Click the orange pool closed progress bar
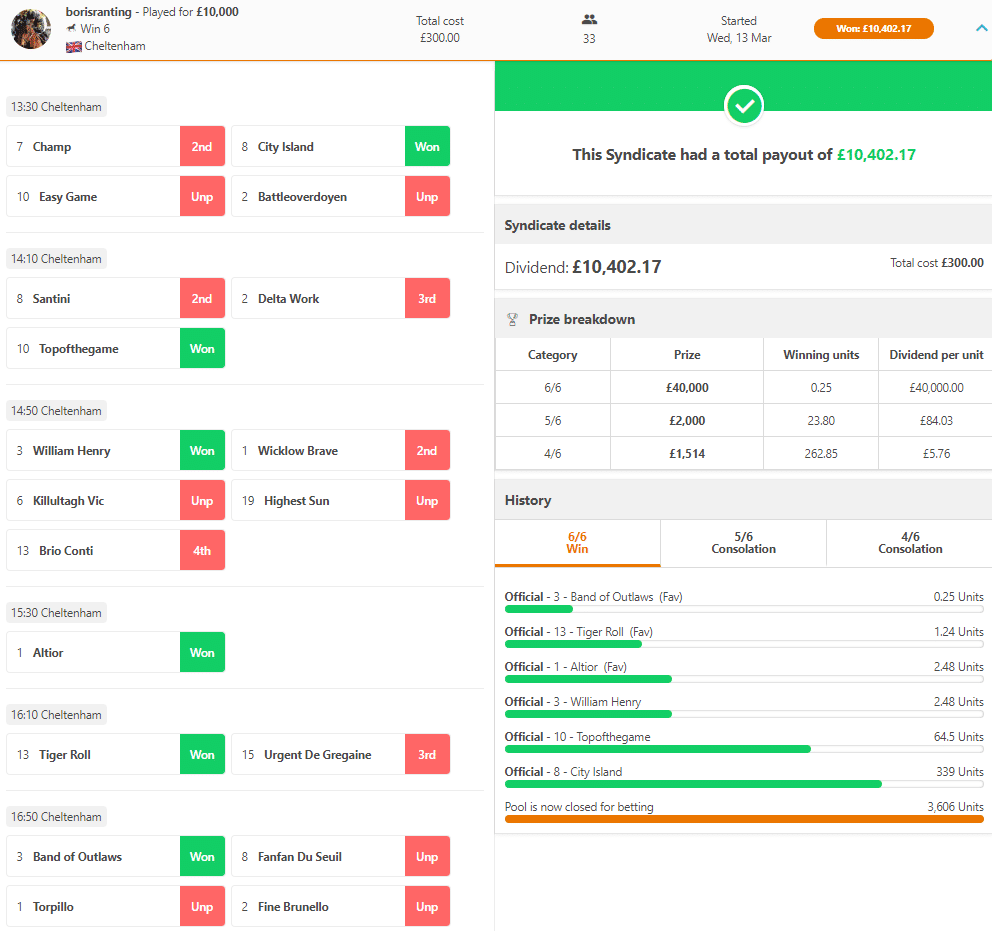 (x=743, y=819)
